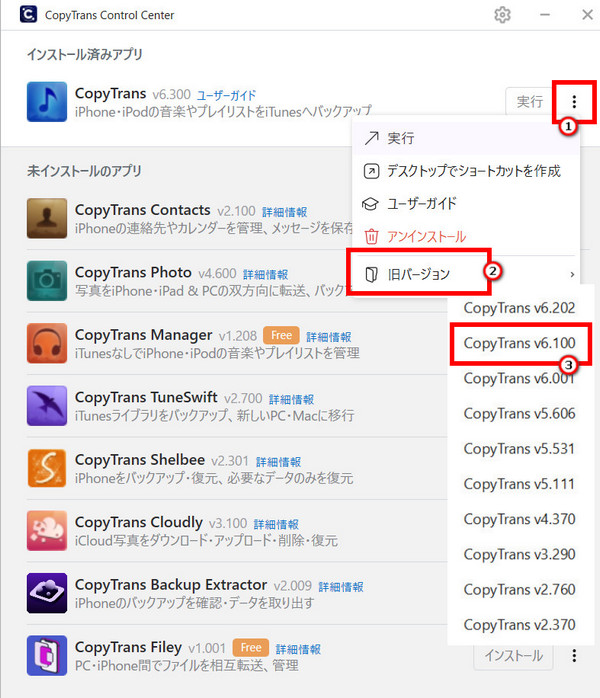Click the arrow icon beside 実行 menu entry
Viewport: 600px width, 698px height.
point(371,138)
